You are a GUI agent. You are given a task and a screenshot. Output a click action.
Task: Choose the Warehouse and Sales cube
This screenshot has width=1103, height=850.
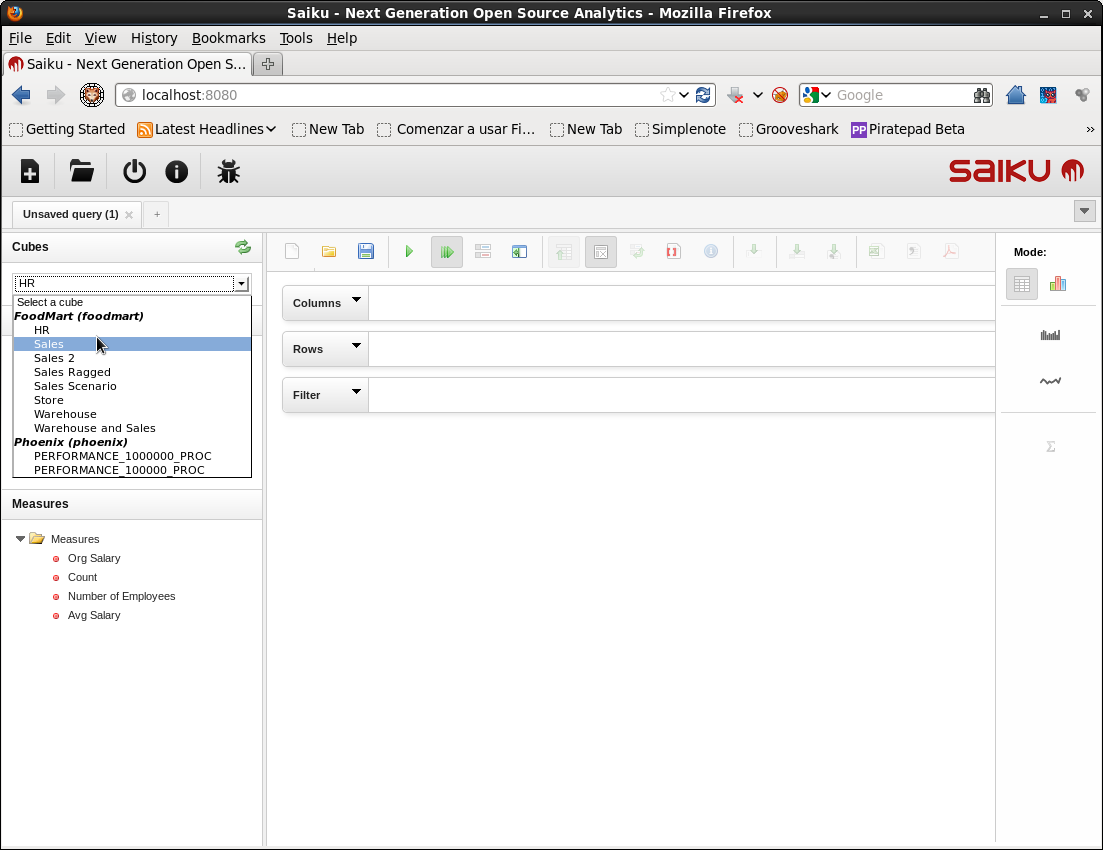point(95,428)
